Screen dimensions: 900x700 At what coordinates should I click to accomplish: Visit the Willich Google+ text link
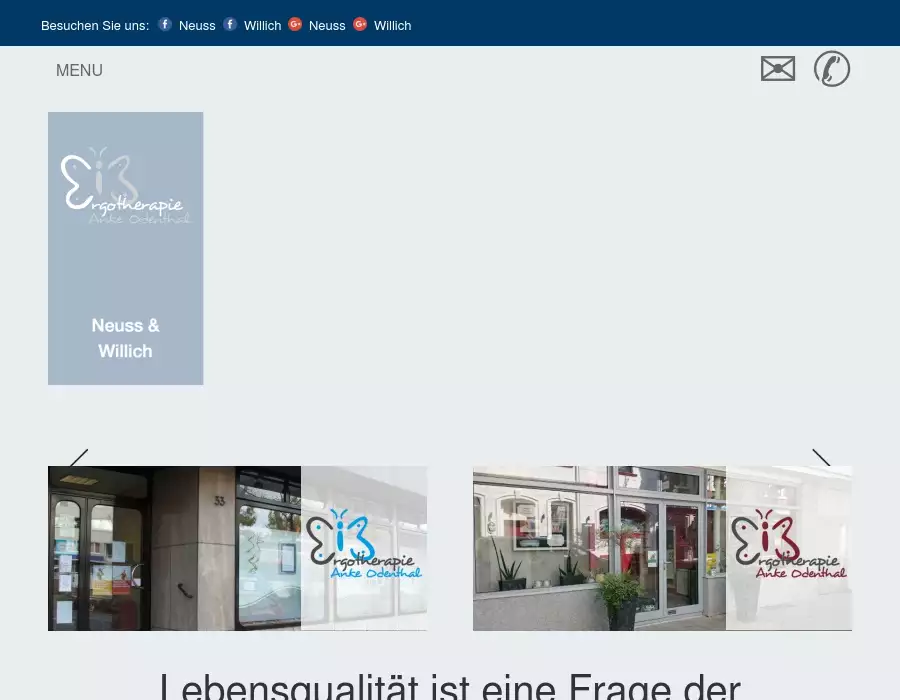392,26
